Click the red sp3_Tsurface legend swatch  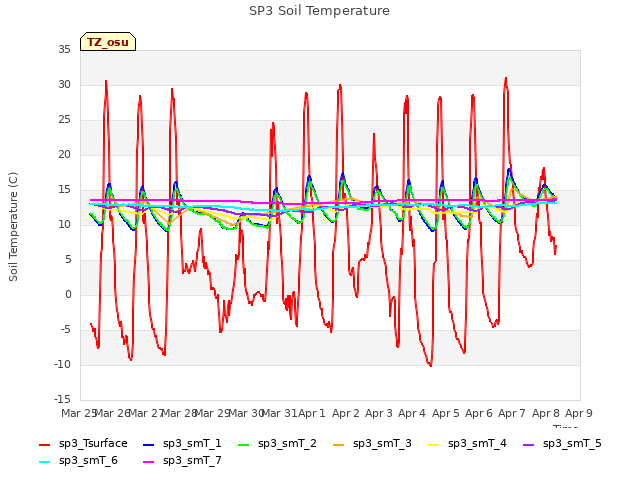tap(44, 444)
